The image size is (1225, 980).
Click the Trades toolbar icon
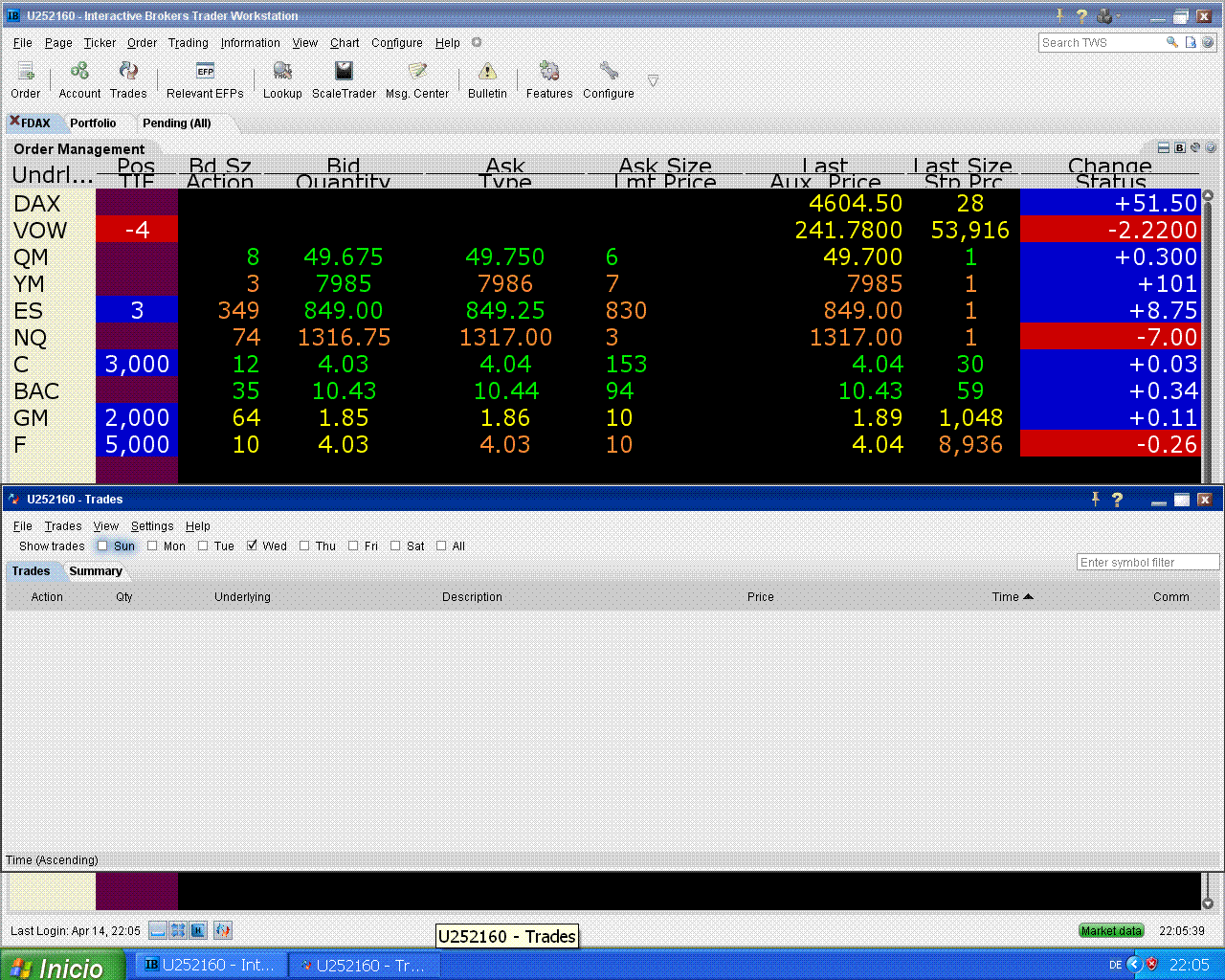coord(128,79)
